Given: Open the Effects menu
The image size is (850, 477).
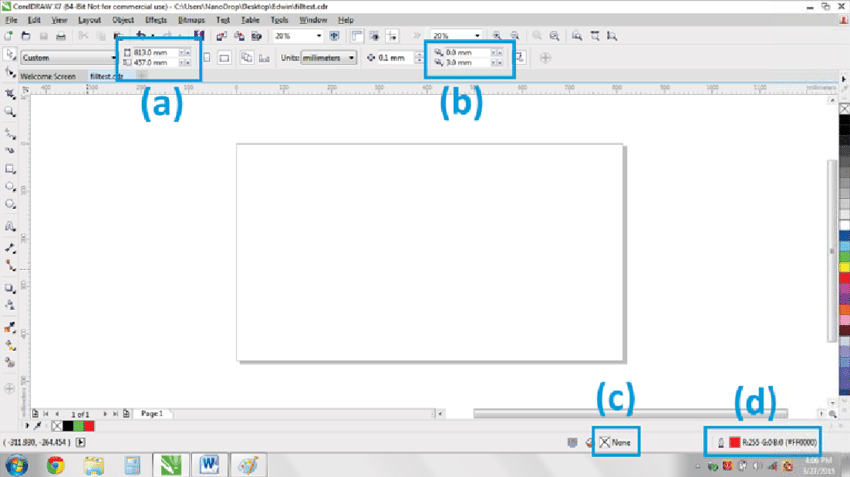Looking at the screenshot, I should 156,19.
